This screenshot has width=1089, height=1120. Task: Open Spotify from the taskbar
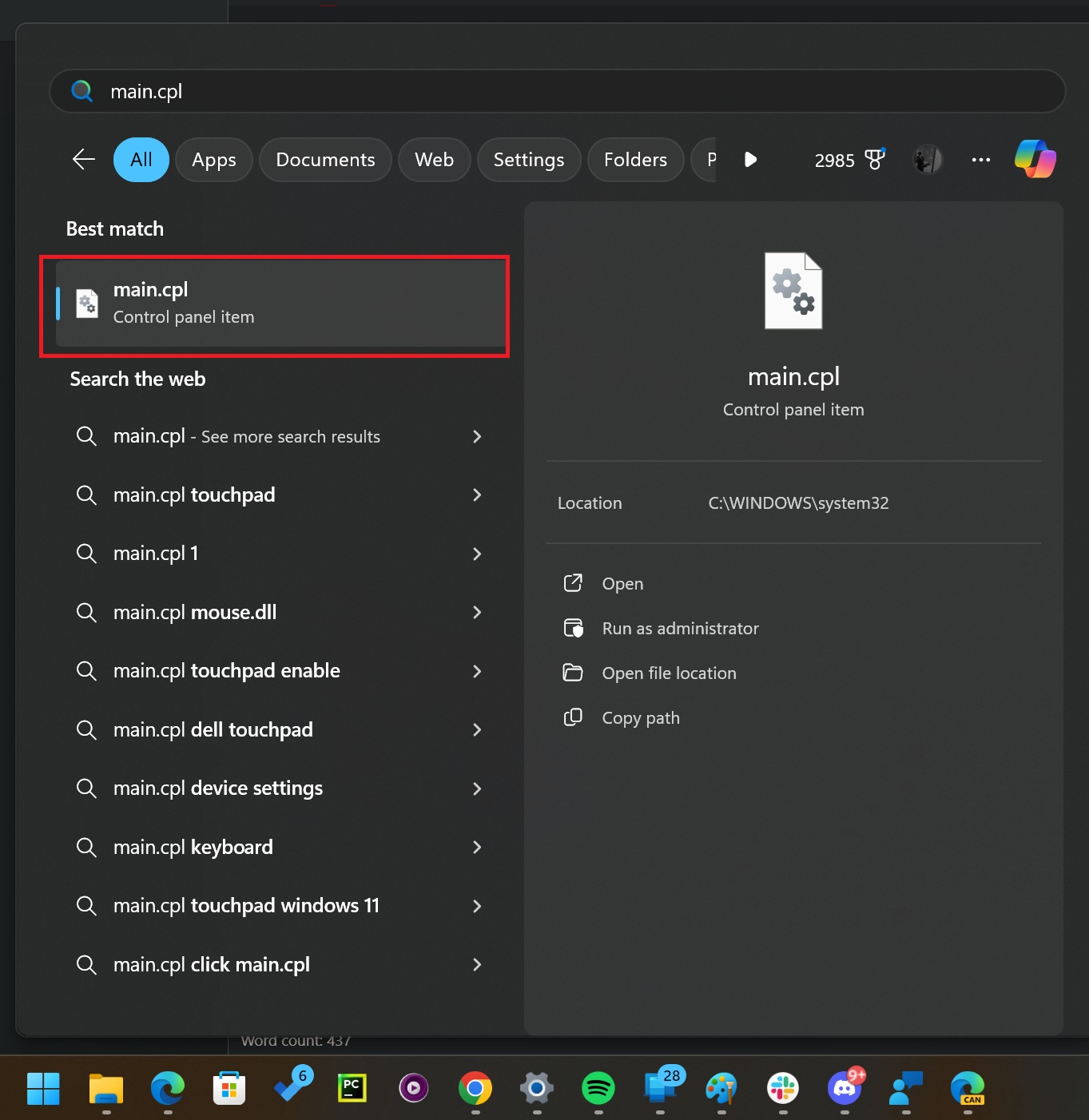pos(598,1088)
